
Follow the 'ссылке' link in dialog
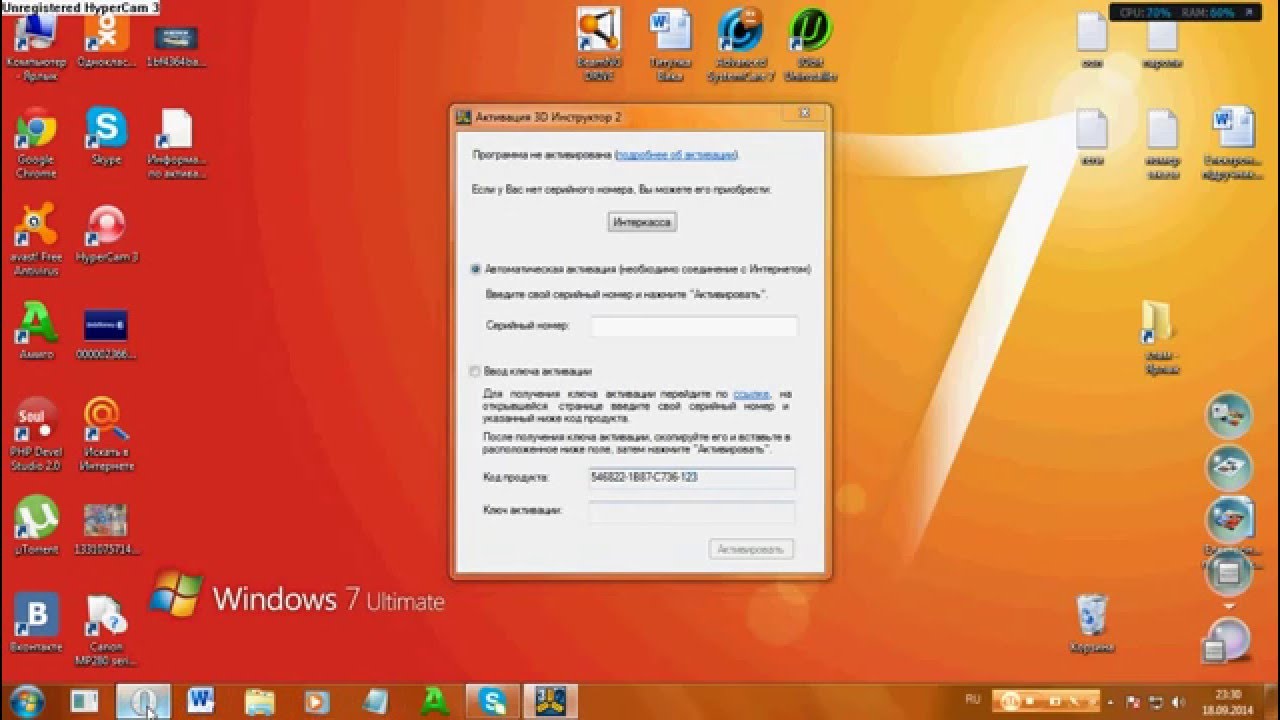[750, 394]
